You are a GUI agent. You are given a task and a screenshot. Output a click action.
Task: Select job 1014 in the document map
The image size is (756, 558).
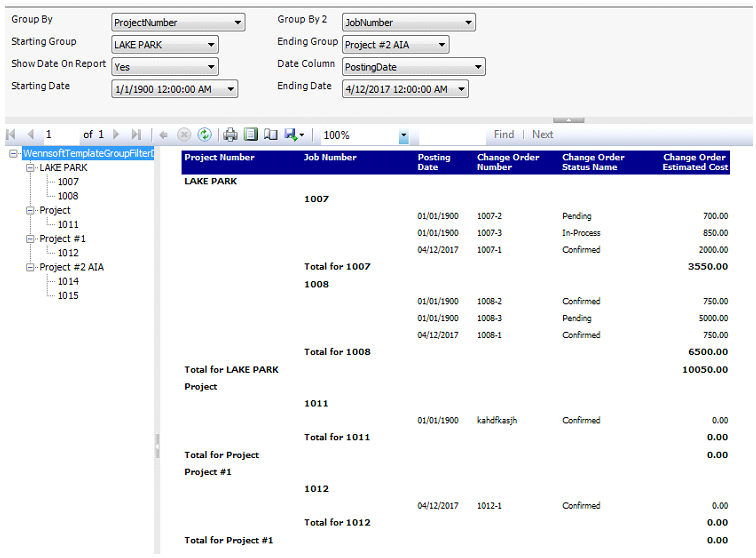click(x=68, y=281)
